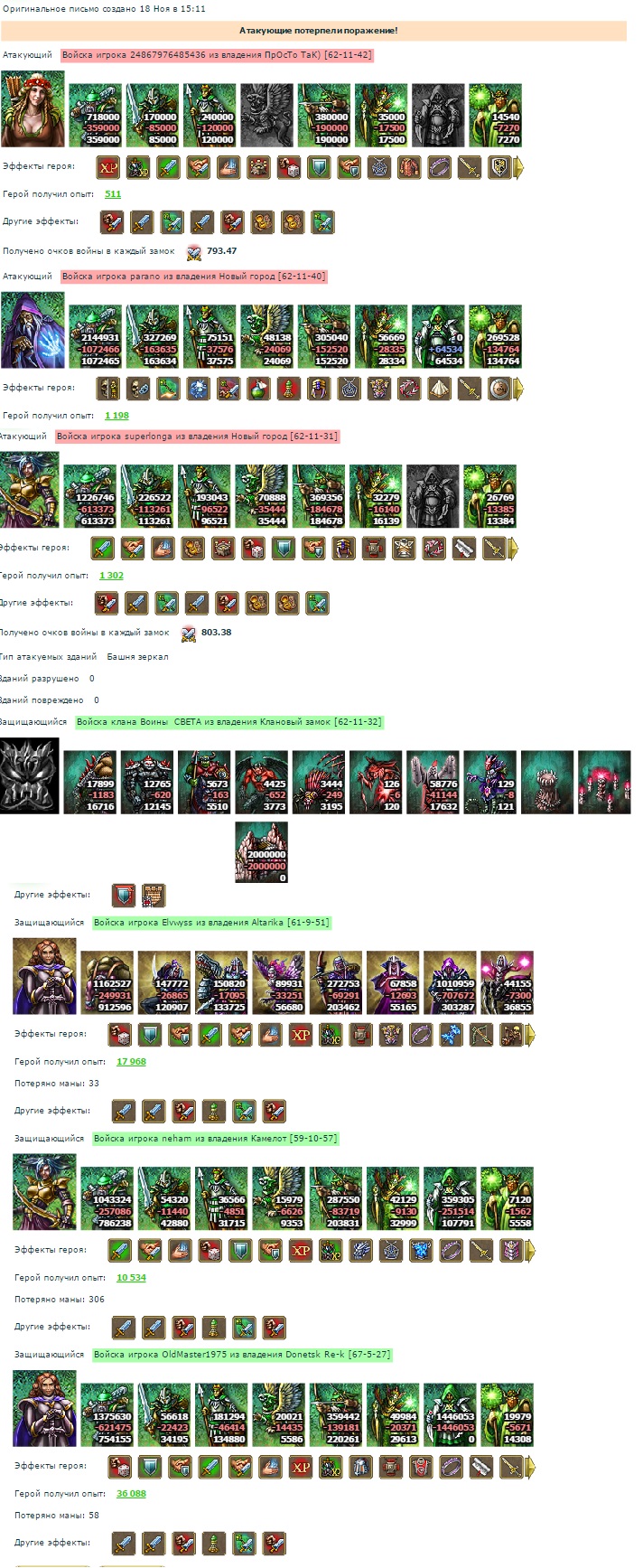Click the shield icon in clan castle other effects

tap(124, 896)
